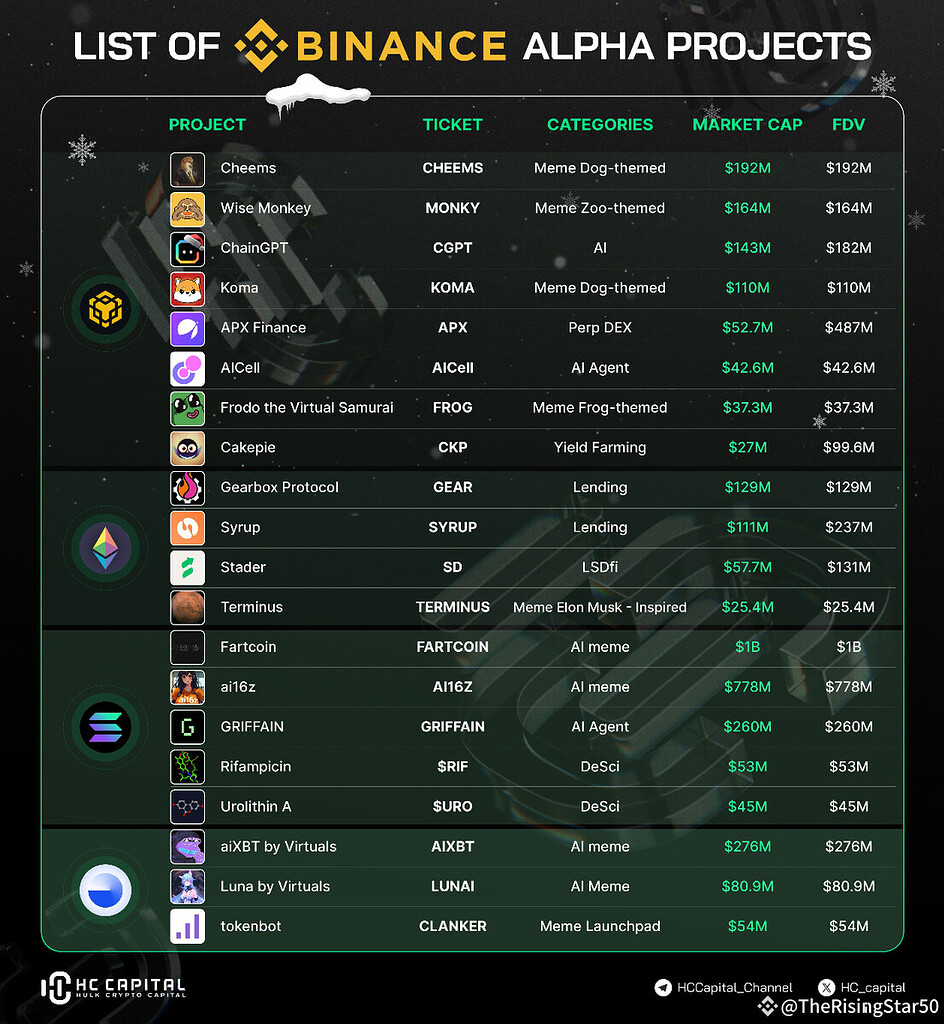Click the Gearbox Protocol gear icon
944x1024 pixels.
tap(187, 488)
